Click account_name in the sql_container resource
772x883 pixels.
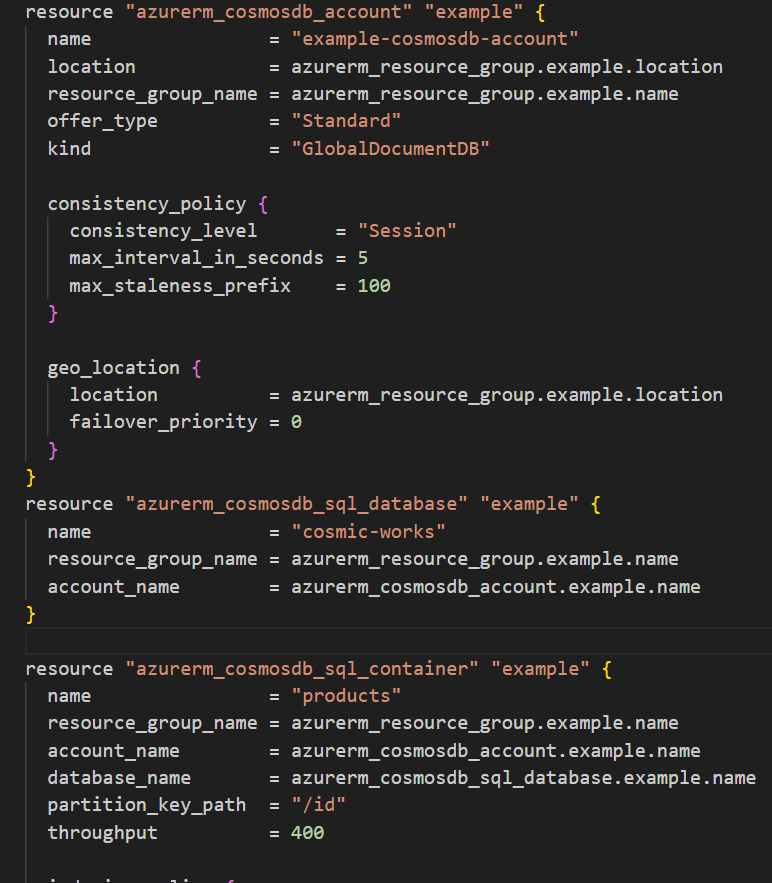(113, 751)
